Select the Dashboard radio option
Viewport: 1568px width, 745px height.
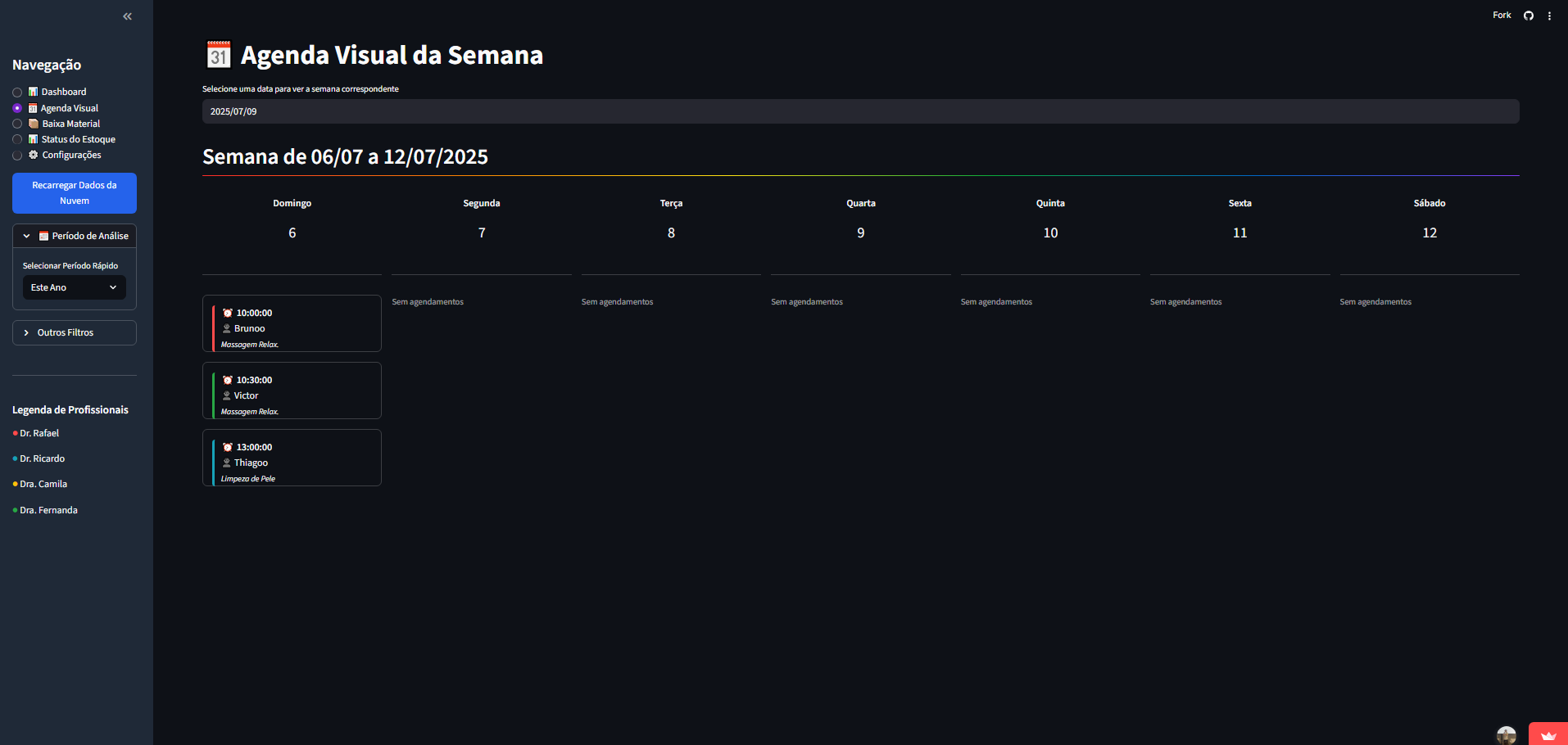pyautogui.click(x=17, y=93)
